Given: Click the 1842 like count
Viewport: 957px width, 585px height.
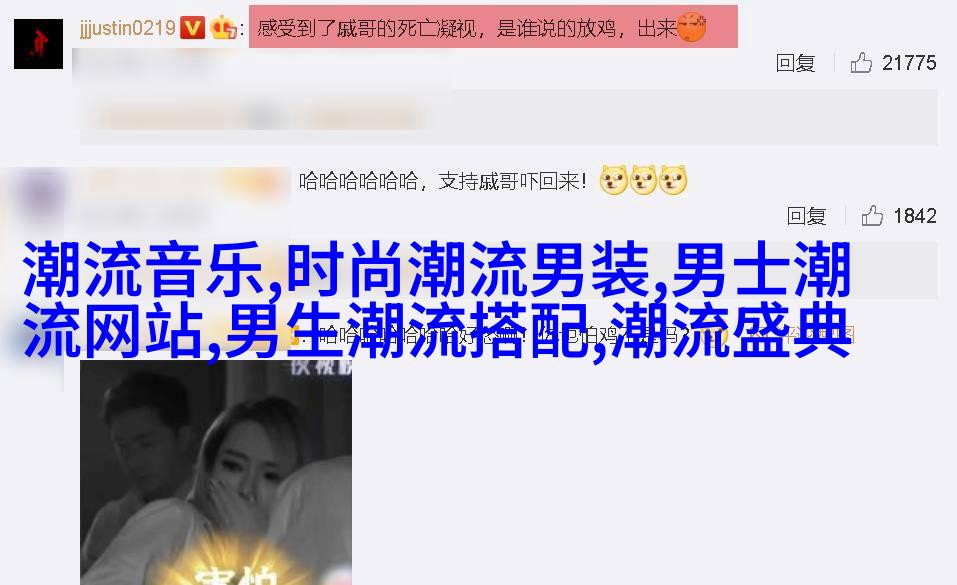Looking at the screenshot, I should point(915,216).
